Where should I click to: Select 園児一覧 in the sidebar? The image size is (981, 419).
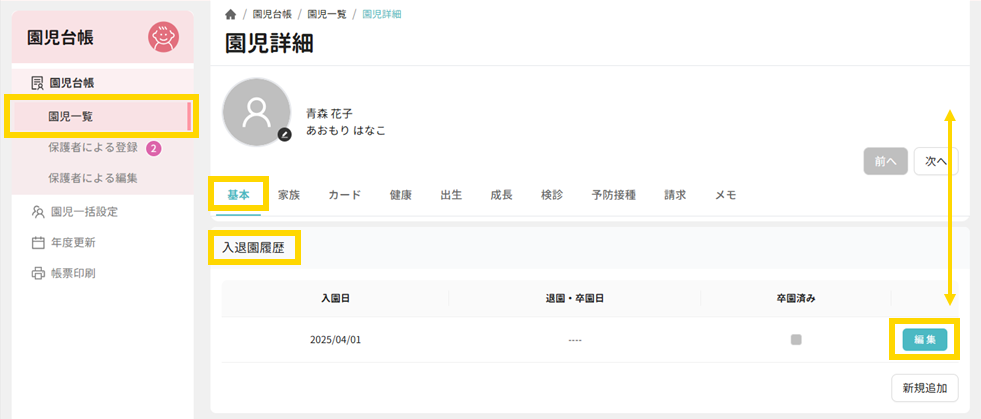point(71,116)
